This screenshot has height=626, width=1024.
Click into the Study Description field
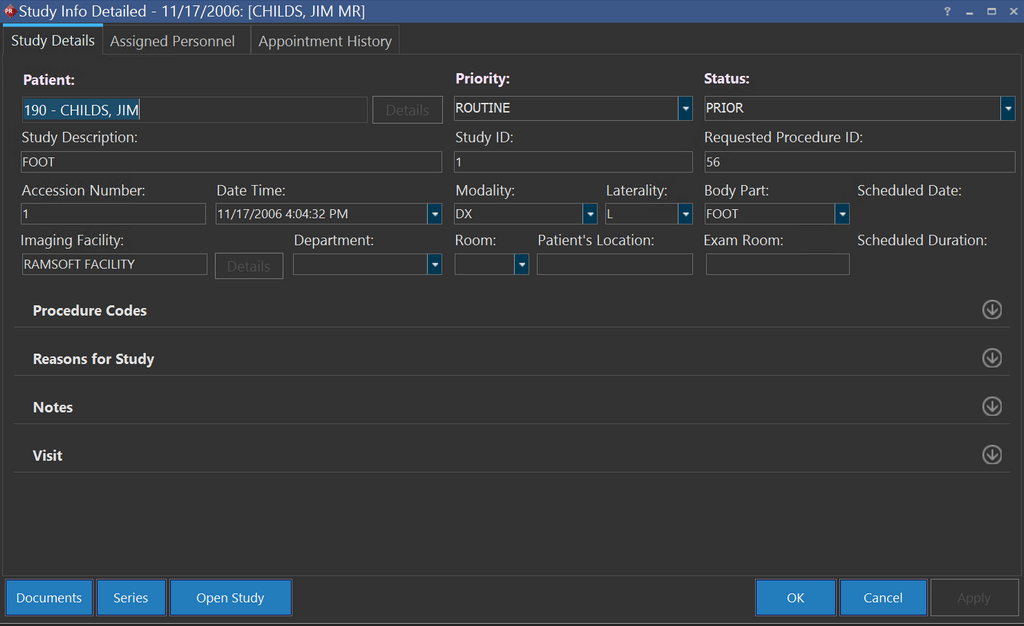[230, 162]
